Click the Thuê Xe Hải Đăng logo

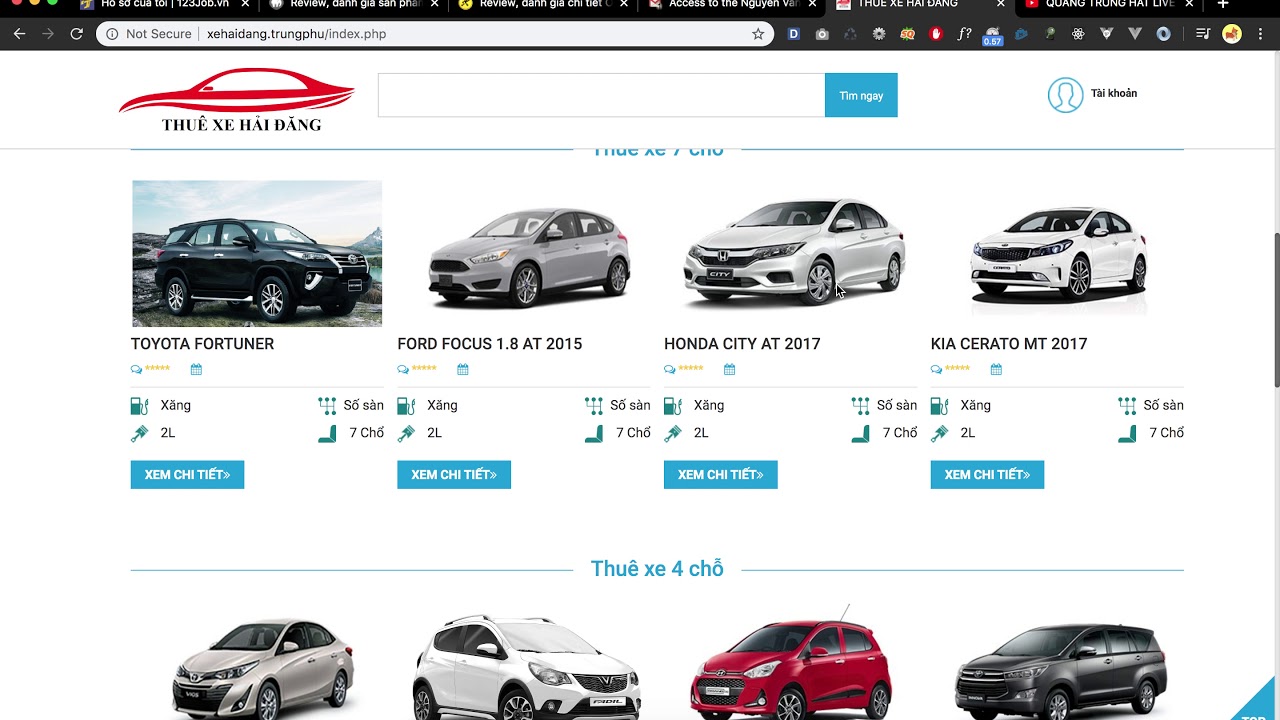coord(237,100)
